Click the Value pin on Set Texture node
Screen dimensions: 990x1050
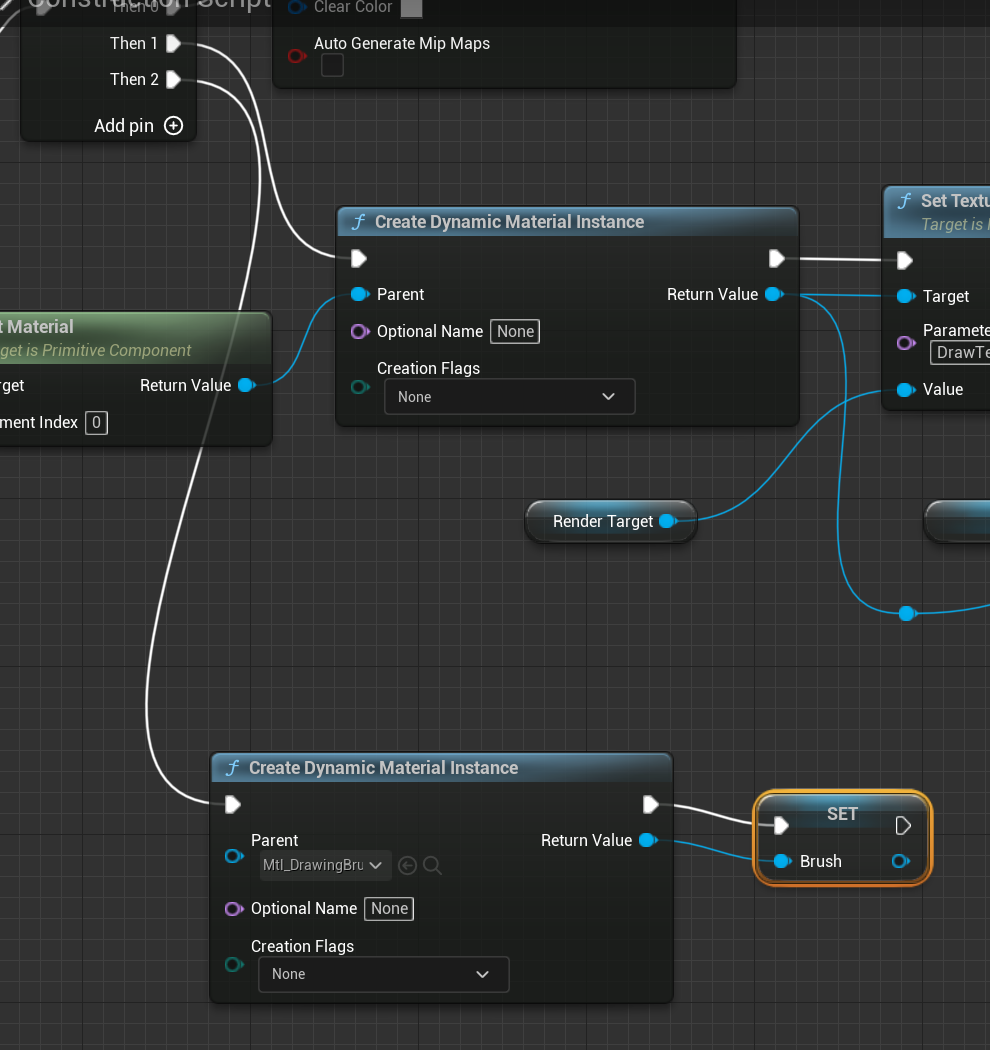click(905, 389)
